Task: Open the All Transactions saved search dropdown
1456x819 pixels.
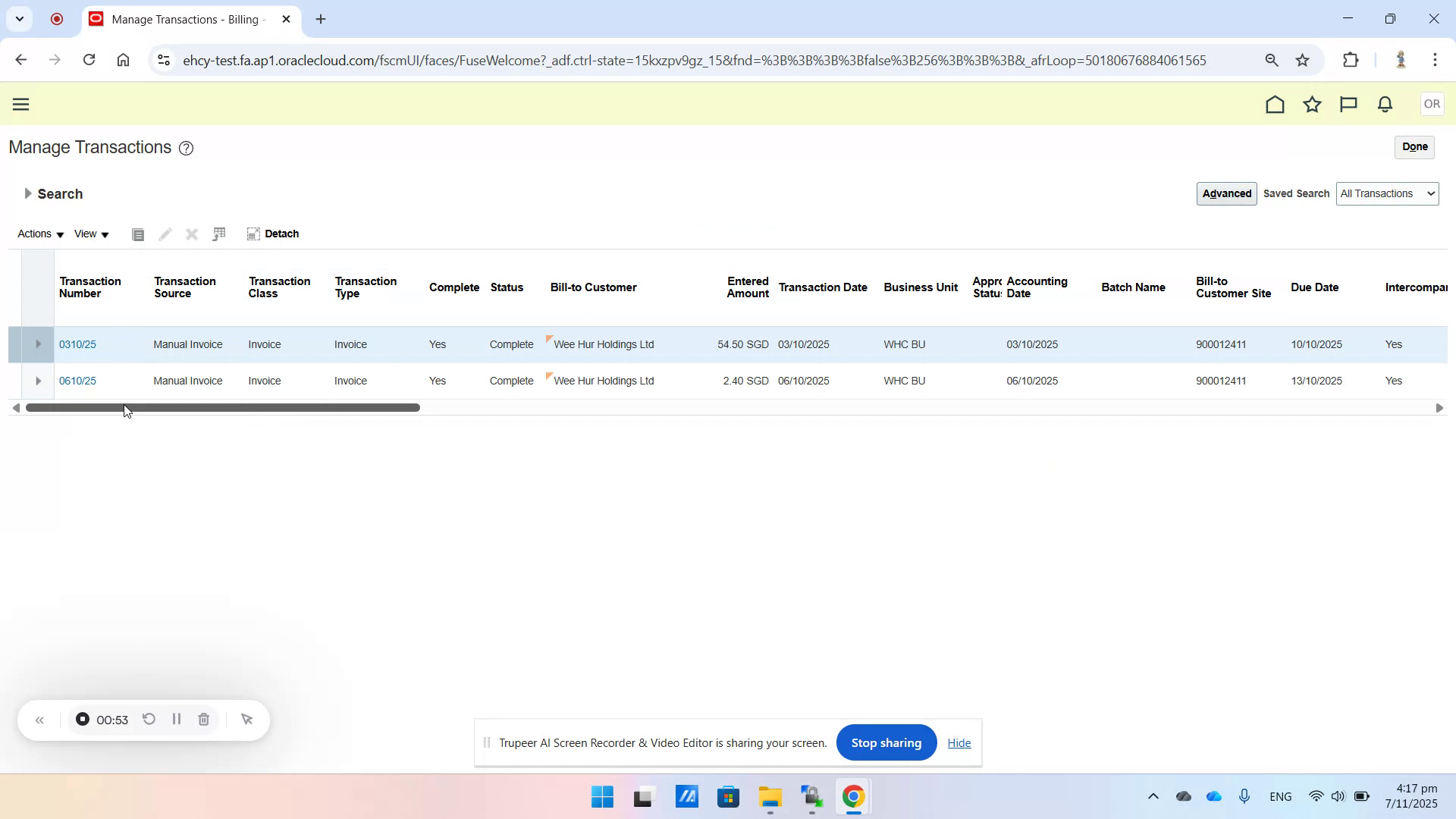Action: click(x=1387, y=193)
